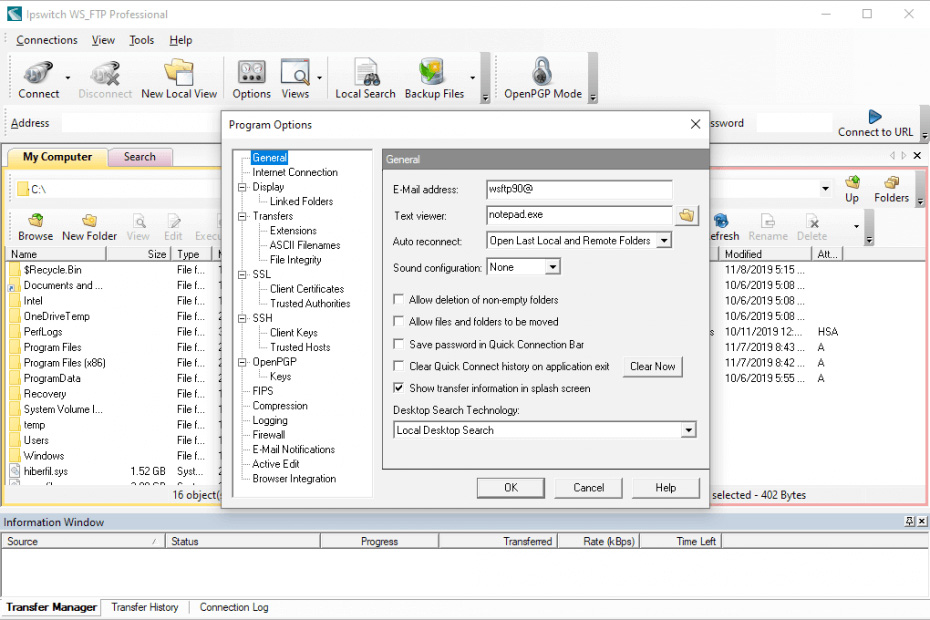Expand the Sound configuration dropdown
This screenshot has width=930, height=620.
[x=552, y=267]
